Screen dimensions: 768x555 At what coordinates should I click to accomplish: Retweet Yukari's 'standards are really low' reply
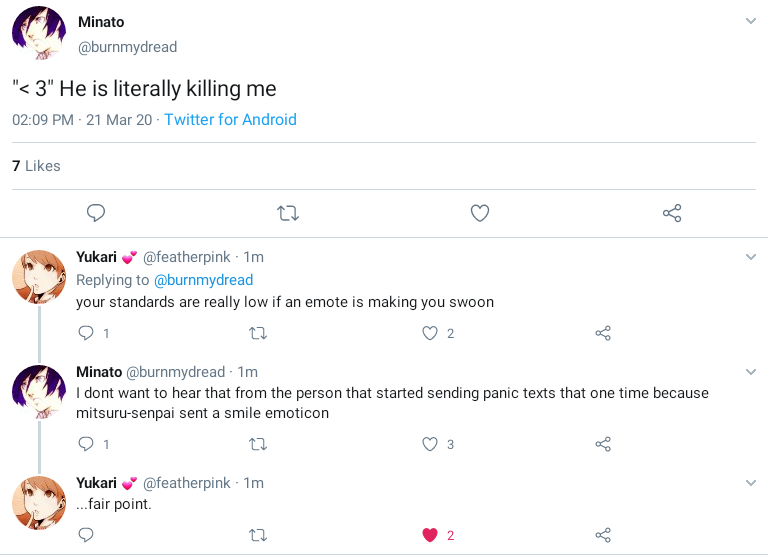pyautogui.click(x=257, y=333)
